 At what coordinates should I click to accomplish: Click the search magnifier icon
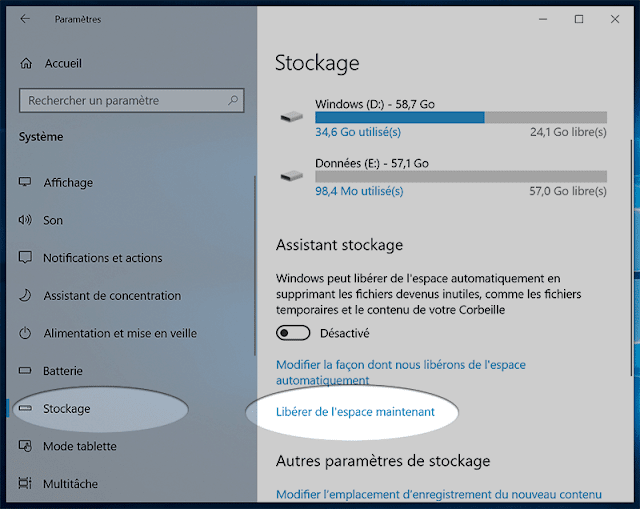(233, 100)
